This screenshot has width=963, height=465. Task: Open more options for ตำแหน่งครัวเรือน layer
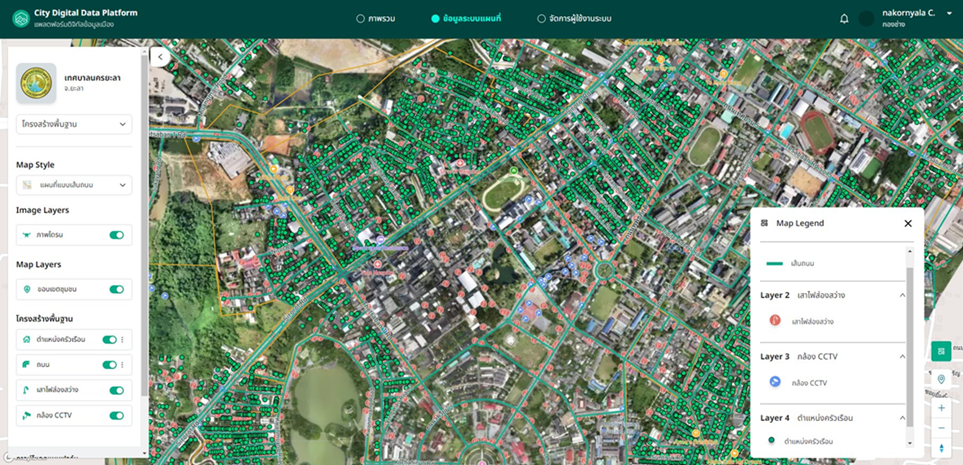(x=123, y=340)
